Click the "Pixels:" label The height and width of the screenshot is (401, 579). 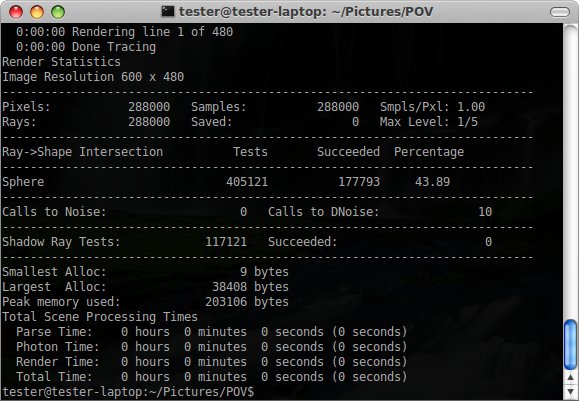tap(26, 107)
